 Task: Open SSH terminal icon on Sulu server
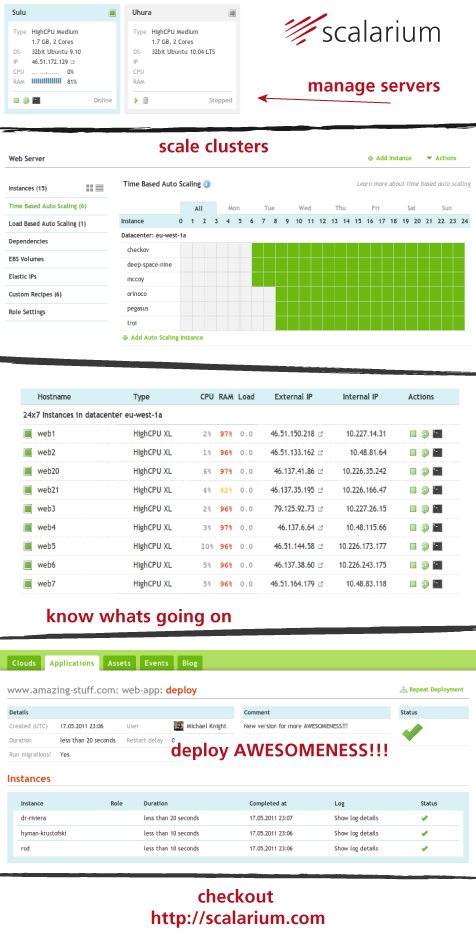(x=37, y=101)
